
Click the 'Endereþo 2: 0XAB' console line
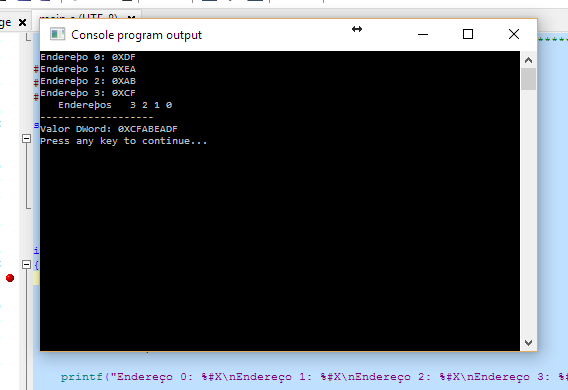click(88, 81)
